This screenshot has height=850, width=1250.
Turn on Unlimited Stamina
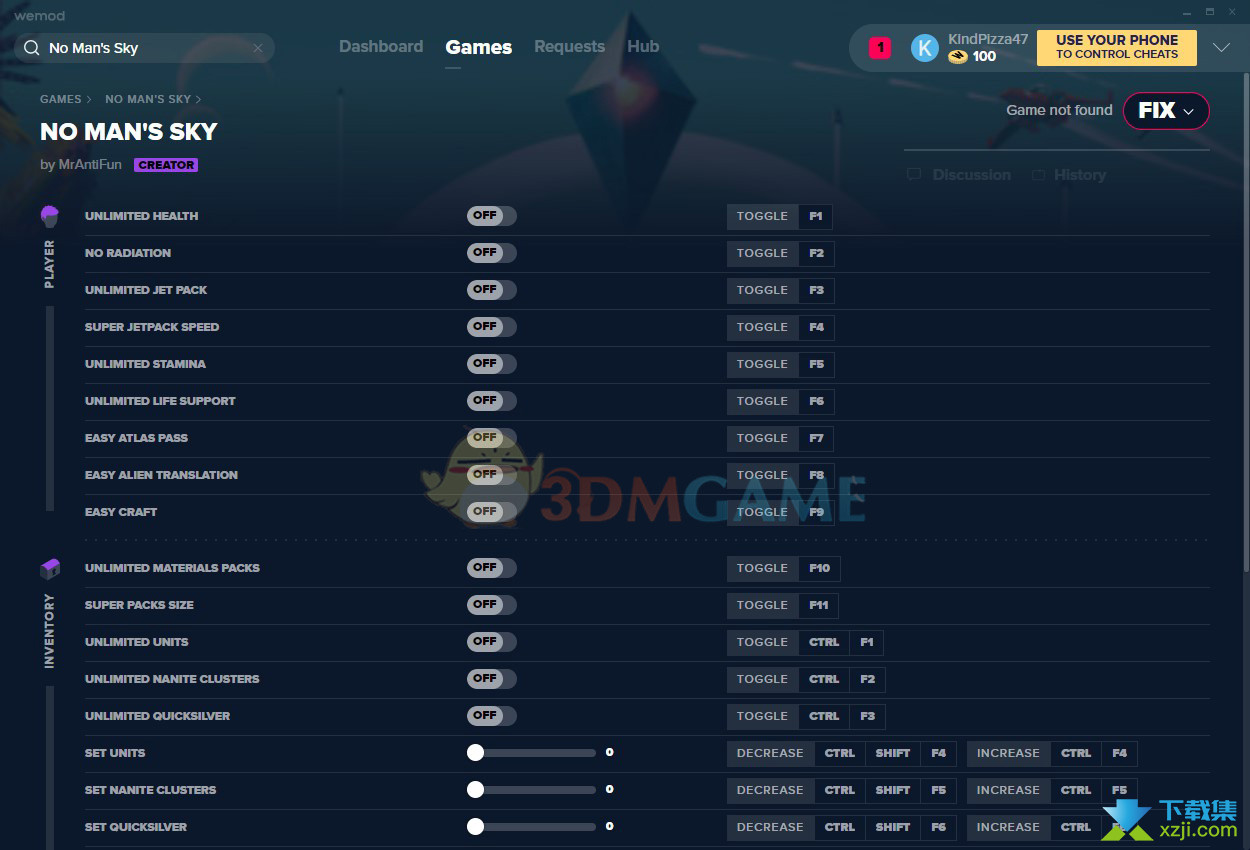coord(492,364)
